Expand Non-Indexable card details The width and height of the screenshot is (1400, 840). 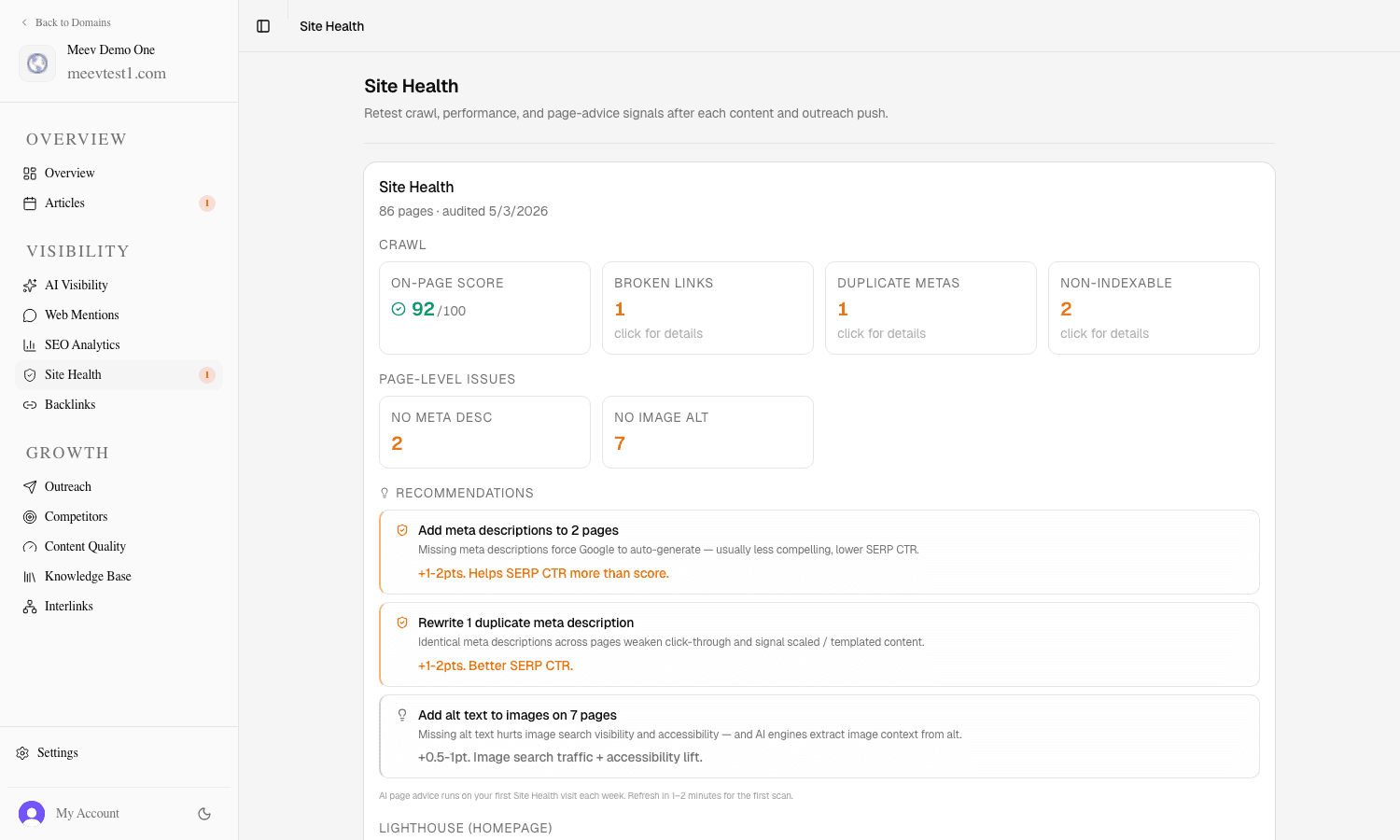1154,308
